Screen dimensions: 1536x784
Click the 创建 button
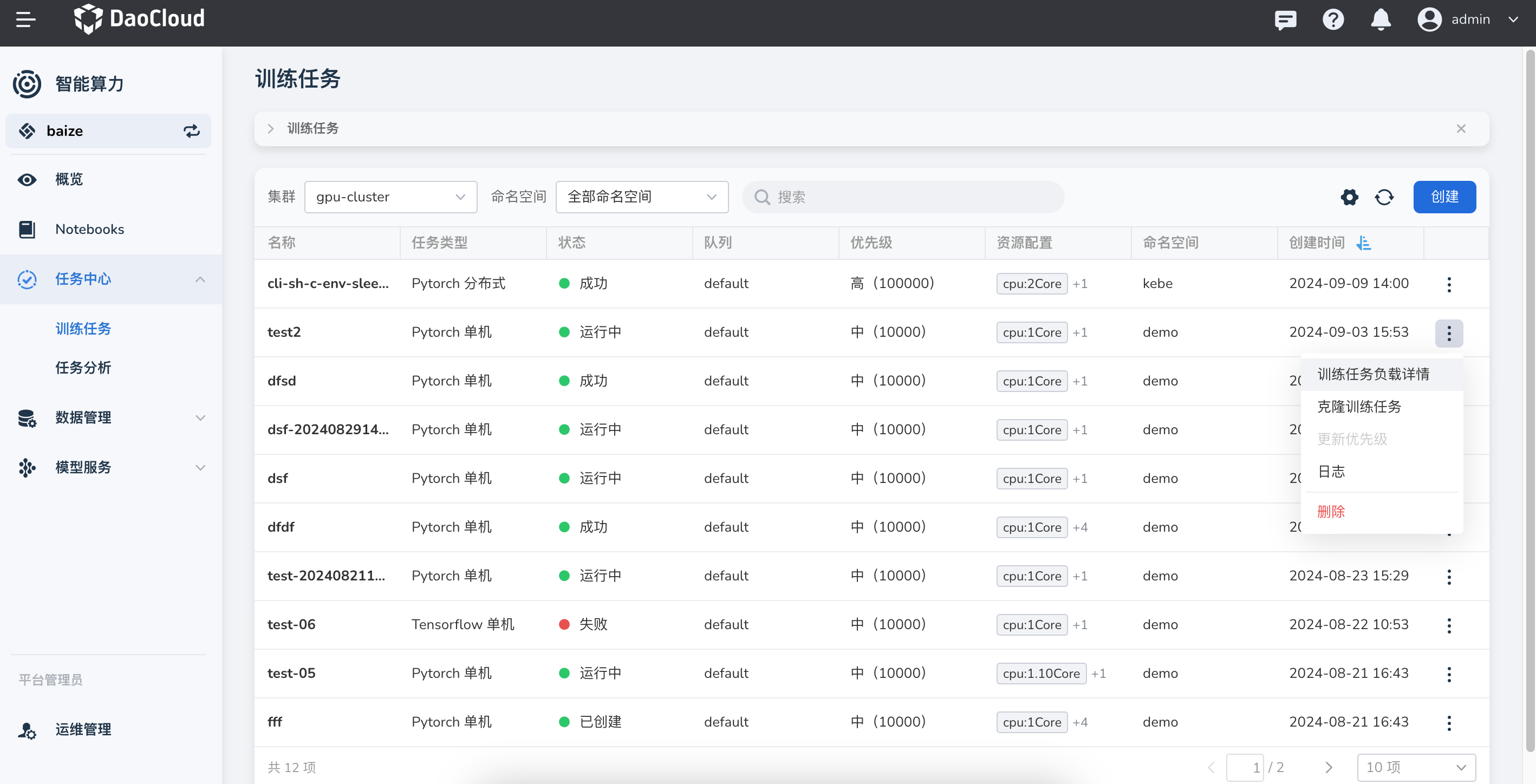(x=1444, y=197)
